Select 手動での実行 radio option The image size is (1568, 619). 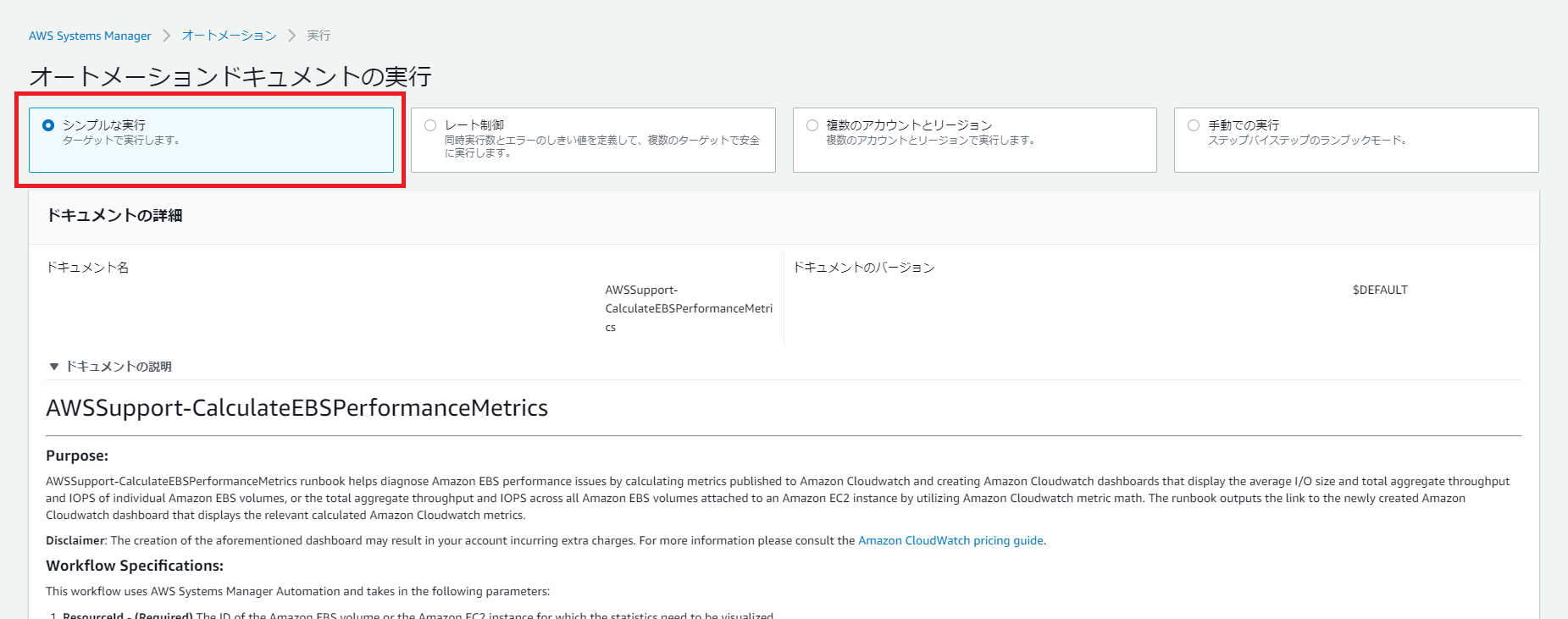[1194, 125]
